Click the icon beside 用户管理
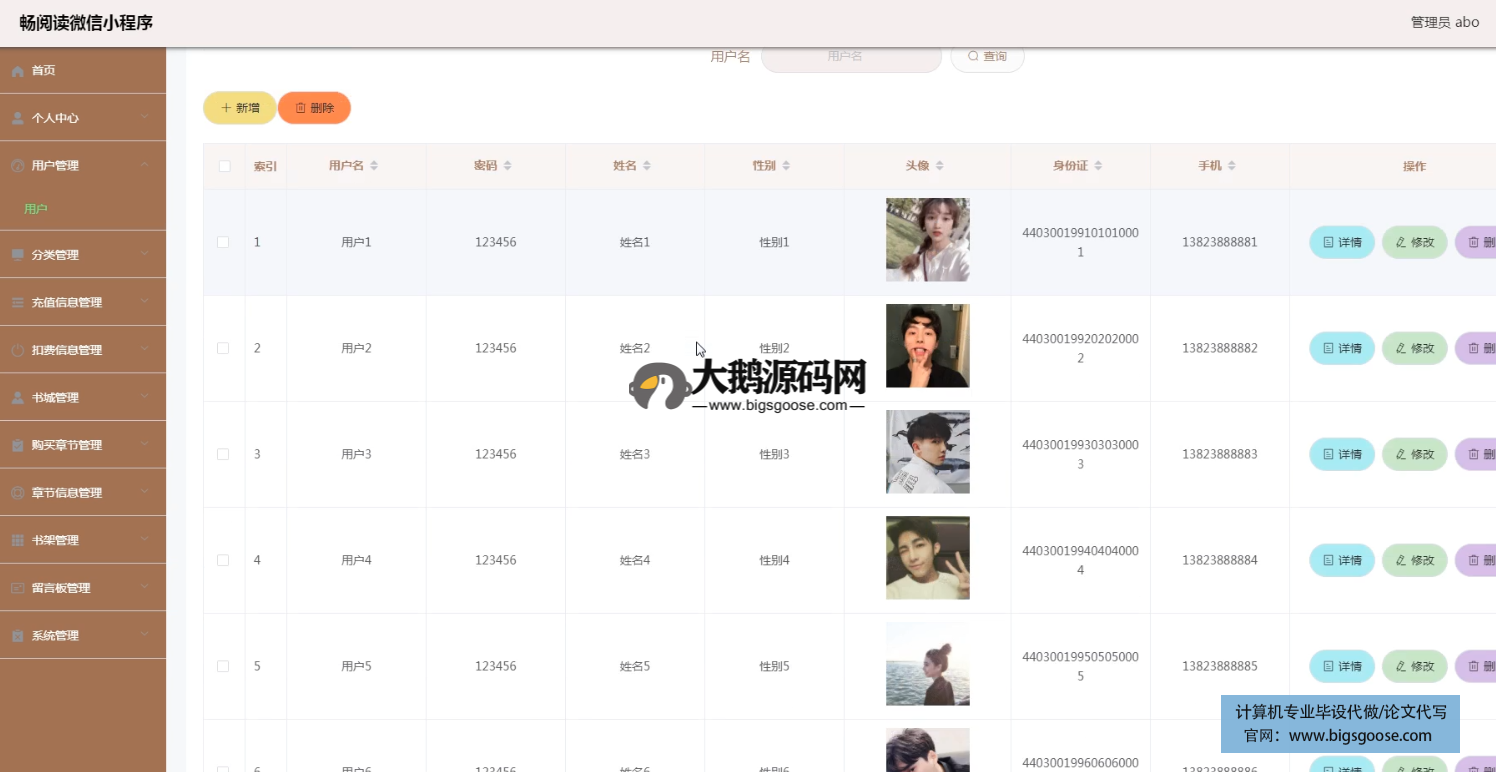Viewport: 1496px width, 772px height. point(18,166)
